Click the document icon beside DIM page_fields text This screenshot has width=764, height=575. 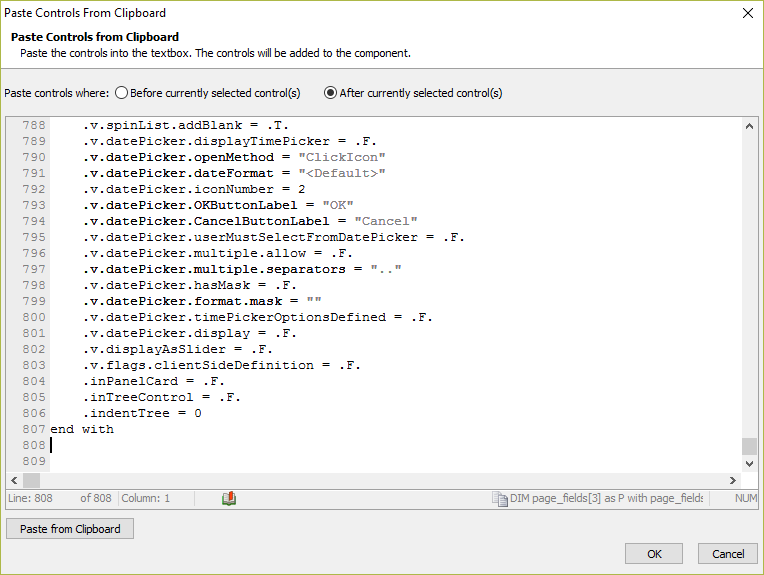[499, 498]
